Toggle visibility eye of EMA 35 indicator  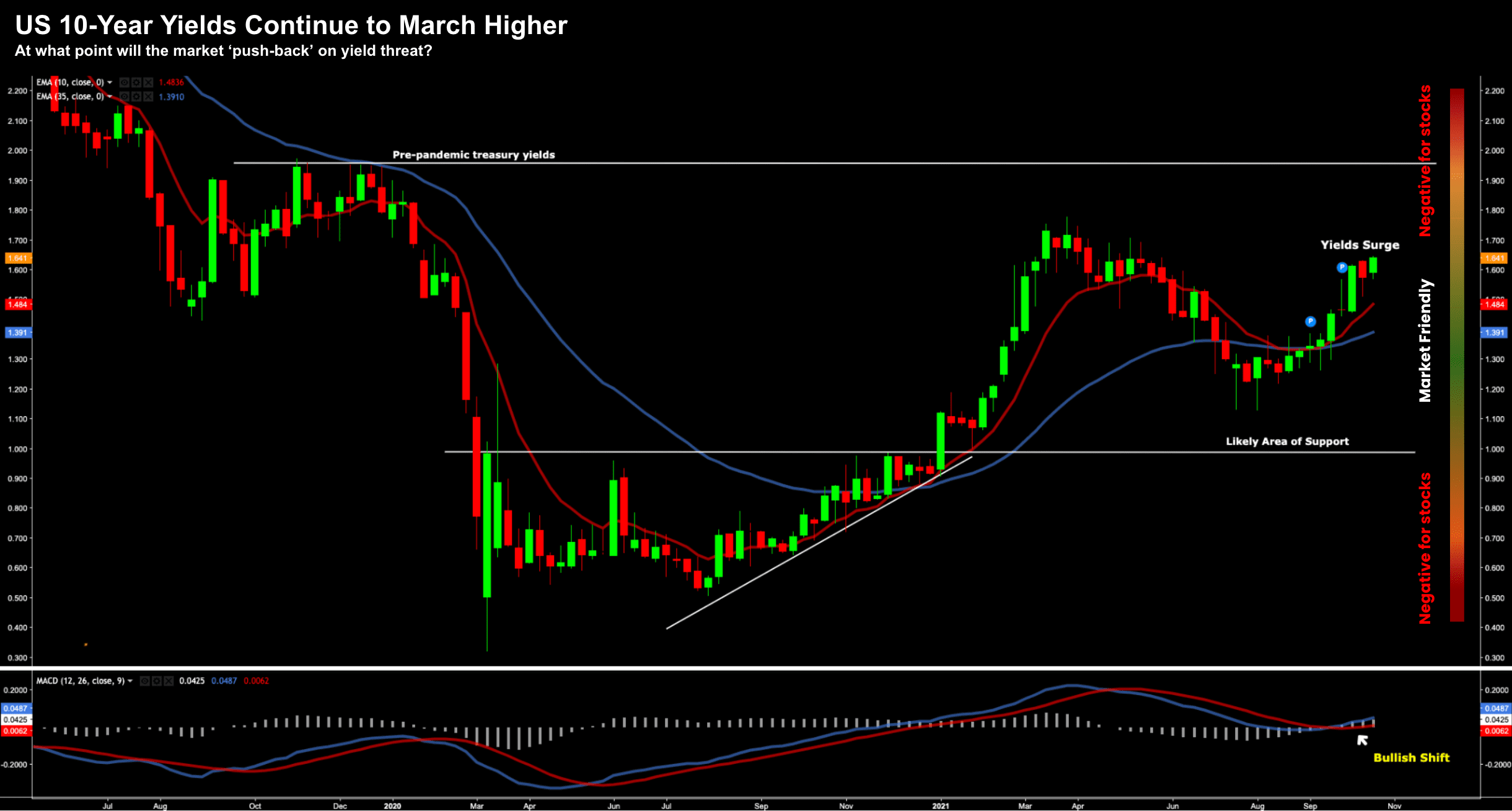tap(125, 97)
